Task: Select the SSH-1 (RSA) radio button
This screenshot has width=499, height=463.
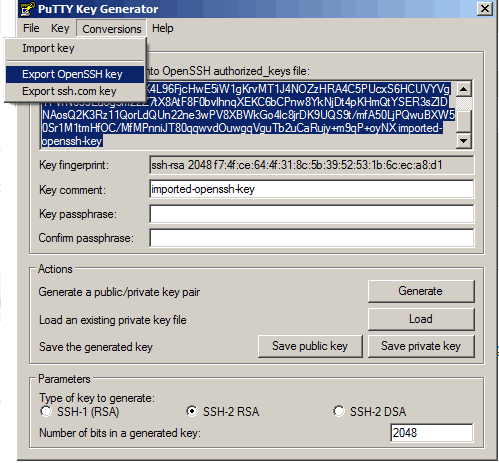Action: 46,411
